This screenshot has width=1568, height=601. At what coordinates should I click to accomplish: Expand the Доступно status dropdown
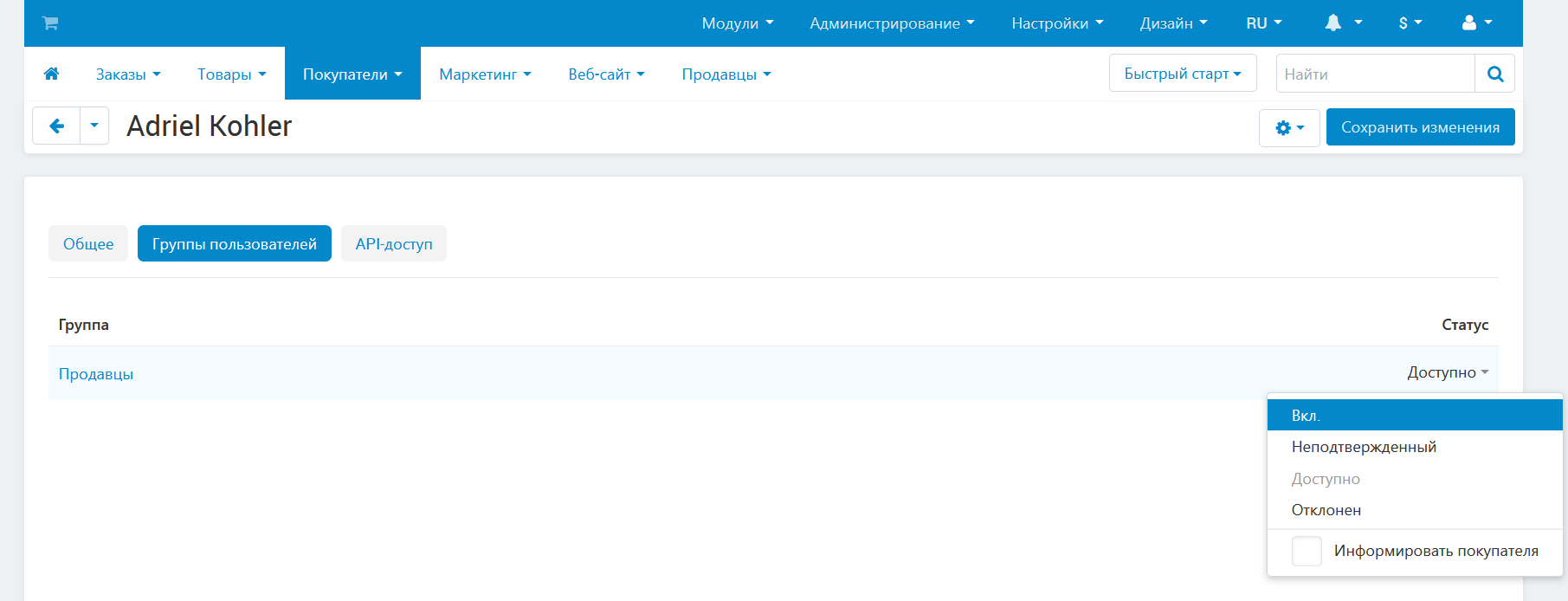(x=1447, y=372)
